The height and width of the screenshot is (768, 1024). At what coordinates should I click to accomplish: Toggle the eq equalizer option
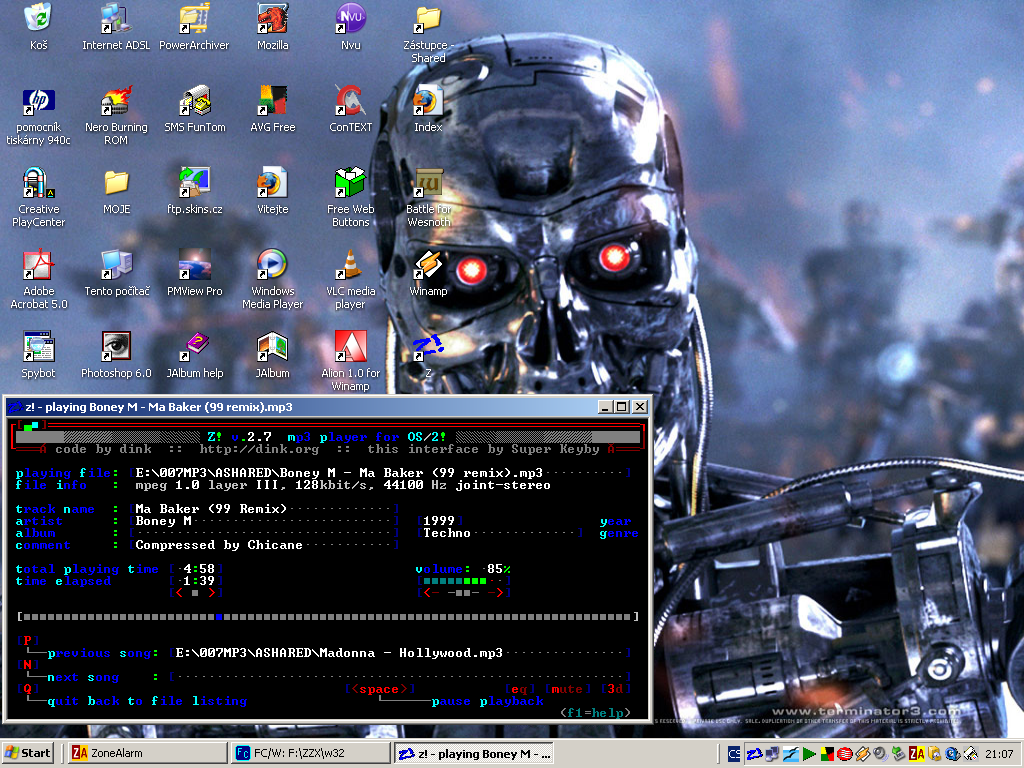pyautogui.click(x=521, y=689)
